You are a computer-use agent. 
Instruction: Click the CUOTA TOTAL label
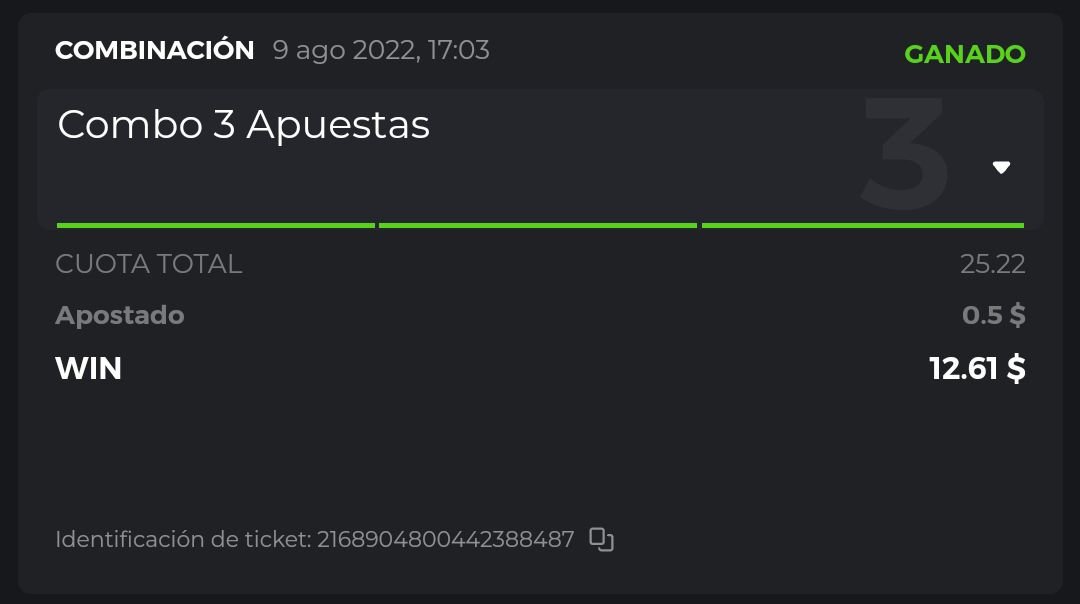click(x=148, y=264)
